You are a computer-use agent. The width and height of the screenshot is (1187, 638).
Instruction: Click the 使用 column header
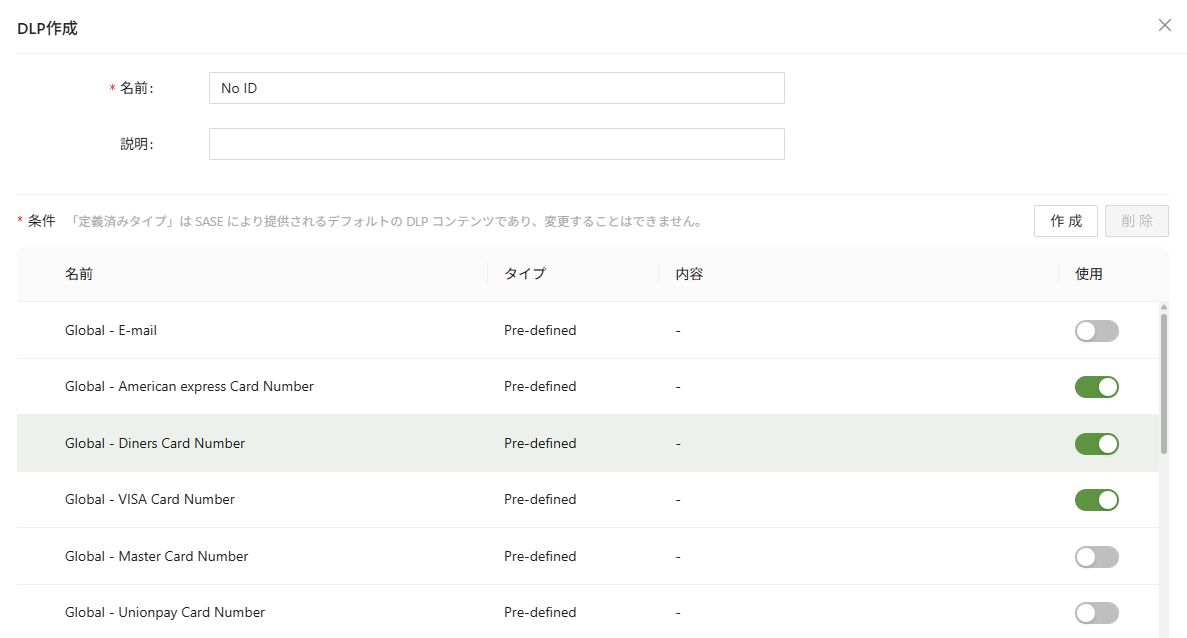point(1088,273)
